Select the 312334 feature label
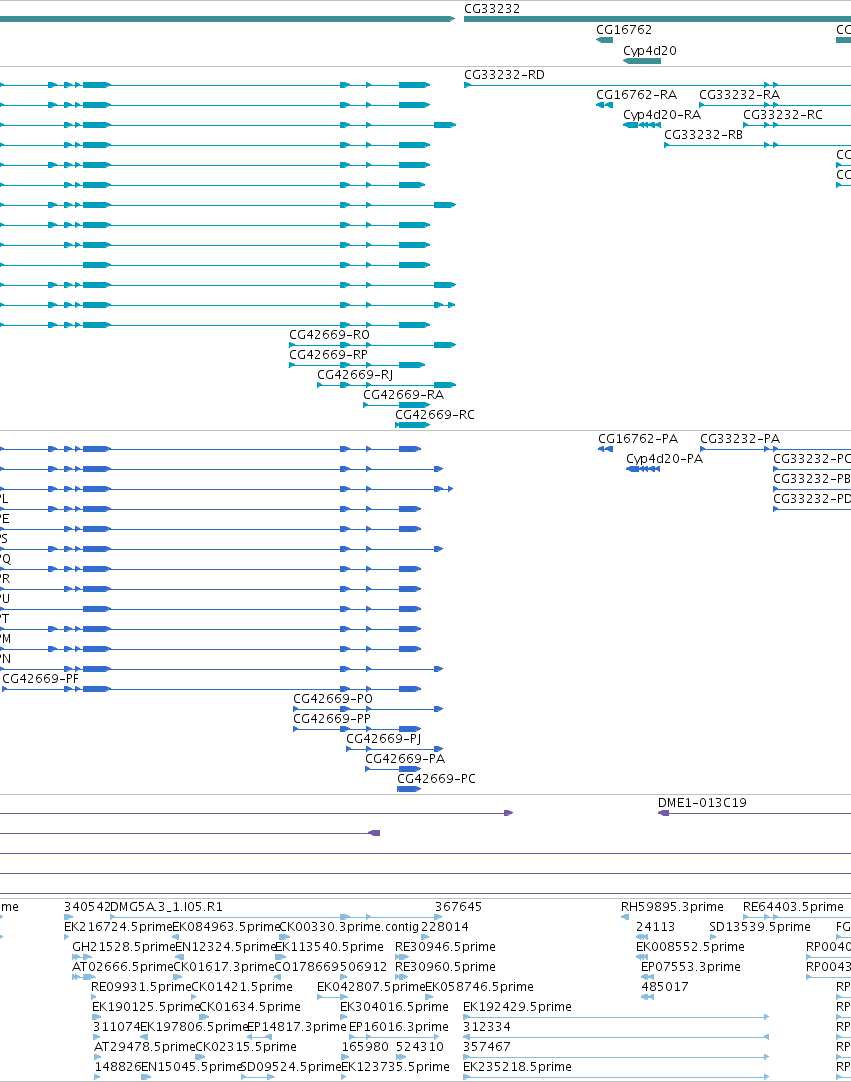 (487, 1027)
